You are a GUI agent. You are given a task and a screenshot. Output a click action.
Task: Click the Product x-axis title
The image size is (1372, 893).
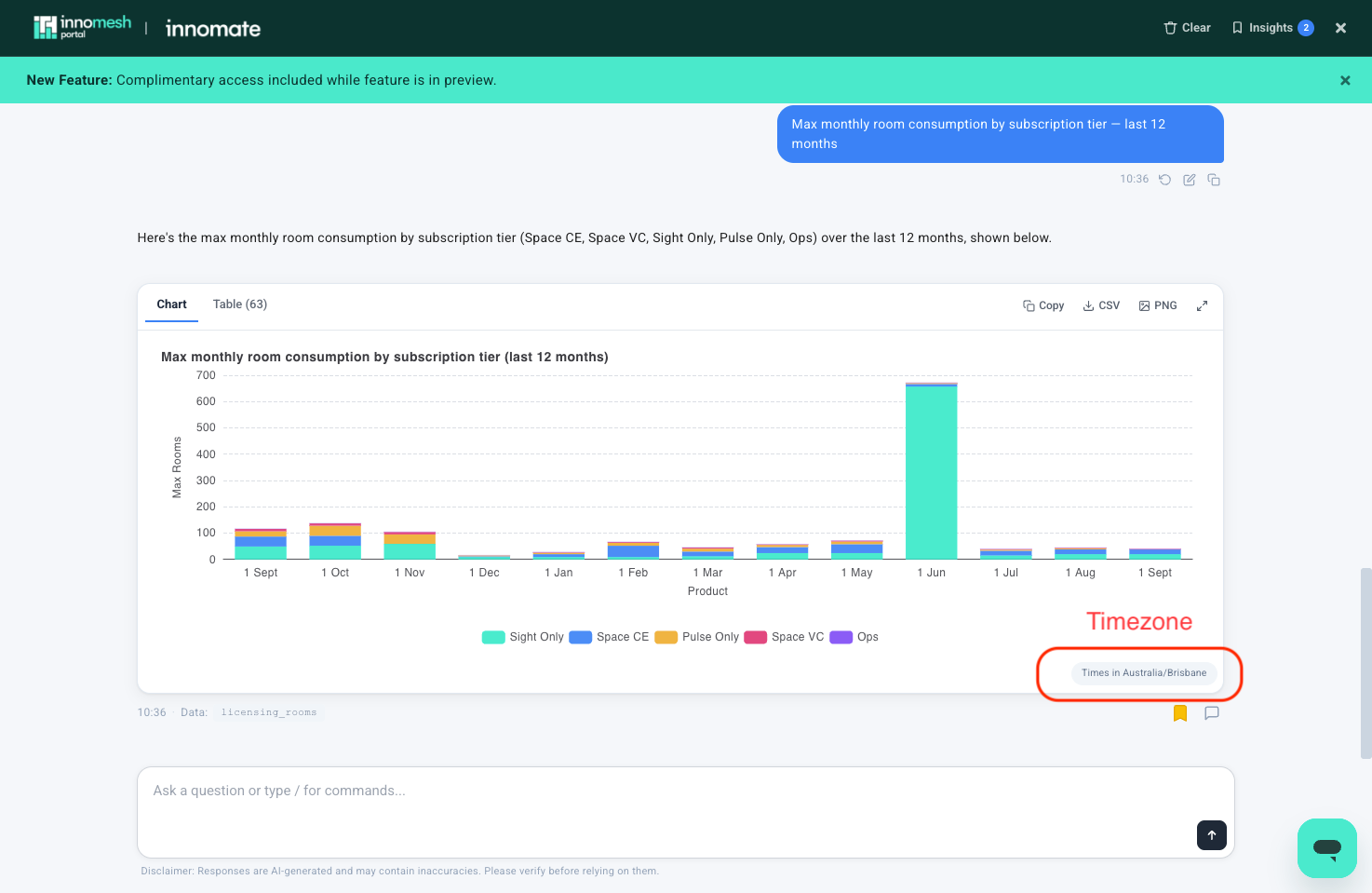click(x=707, y=591)
